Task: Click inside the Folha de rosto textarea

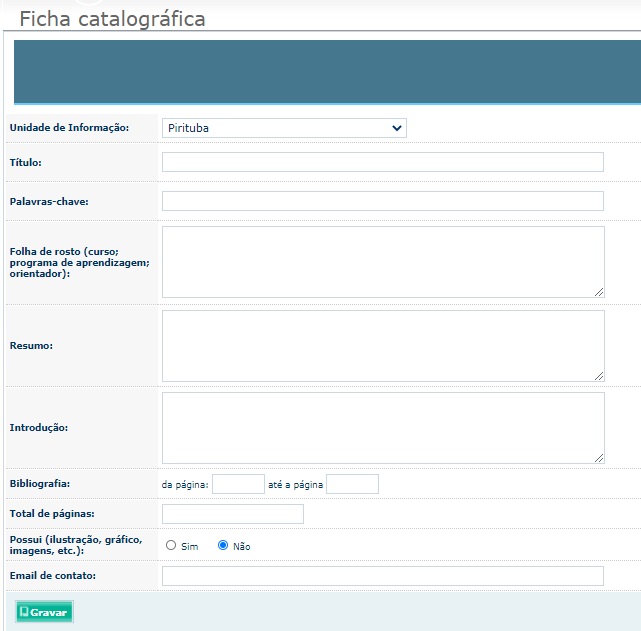Action: coord(383,262)
